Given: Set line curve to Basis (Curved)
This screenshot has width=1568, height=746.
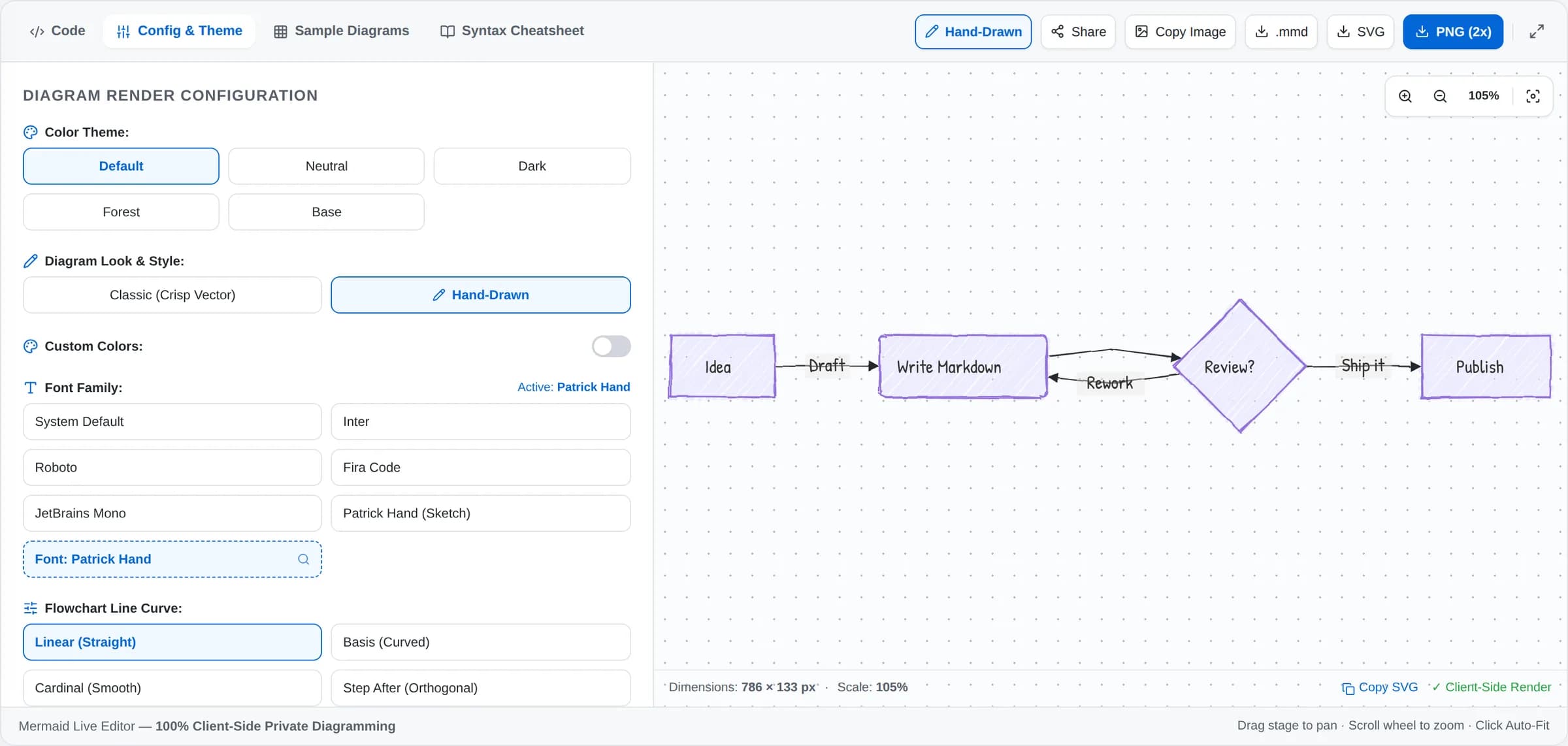Looking at the screenshot, I should point(481,642).
